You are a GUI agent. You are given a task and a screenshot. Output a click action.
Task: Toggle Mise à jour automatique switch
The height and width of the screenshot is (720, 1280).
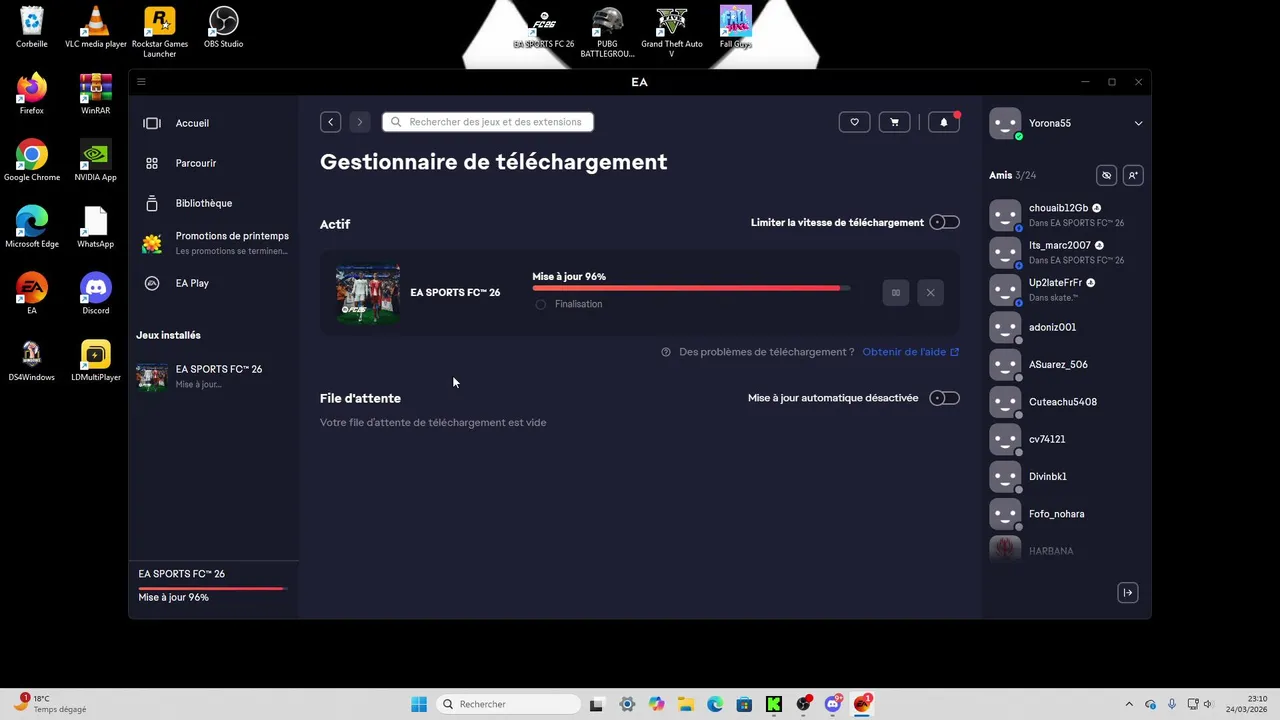pyautogui.click(x=944, y=398)
